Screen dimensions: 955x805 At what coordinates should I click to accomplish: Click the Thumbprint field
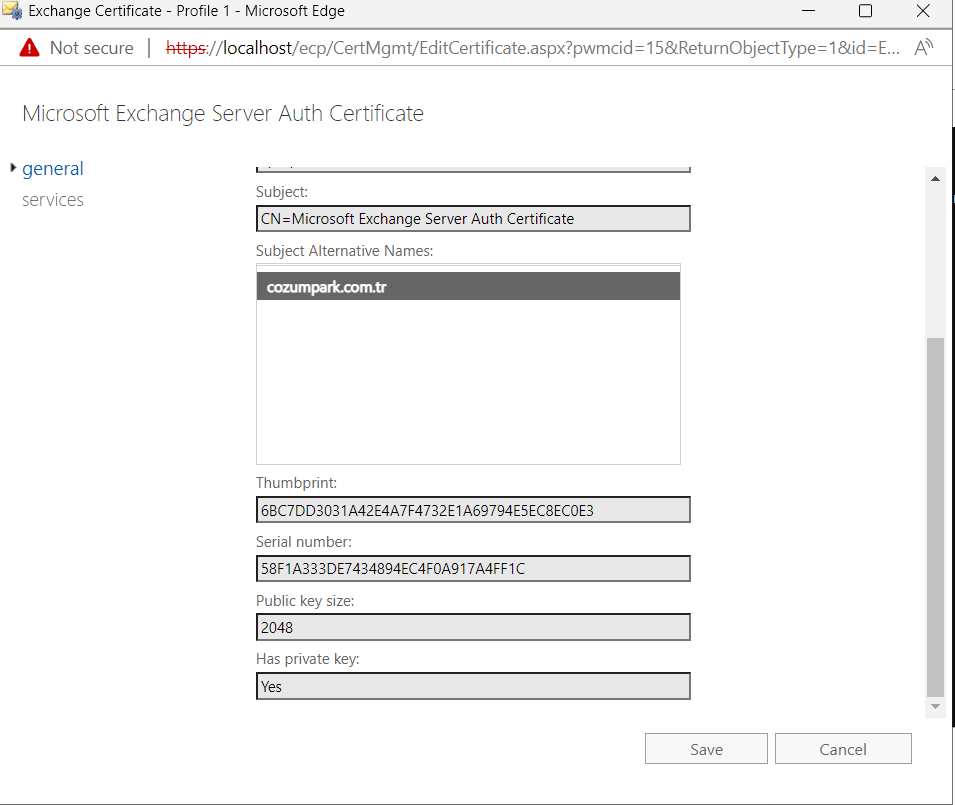473,510
